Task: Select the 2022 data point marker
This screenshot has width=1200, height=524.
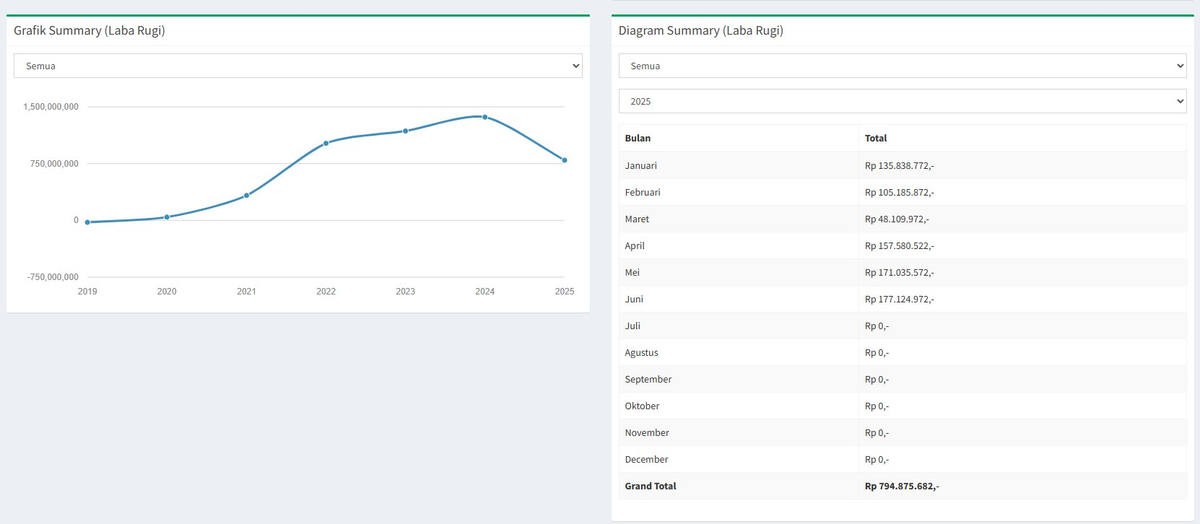Action: 326,143
